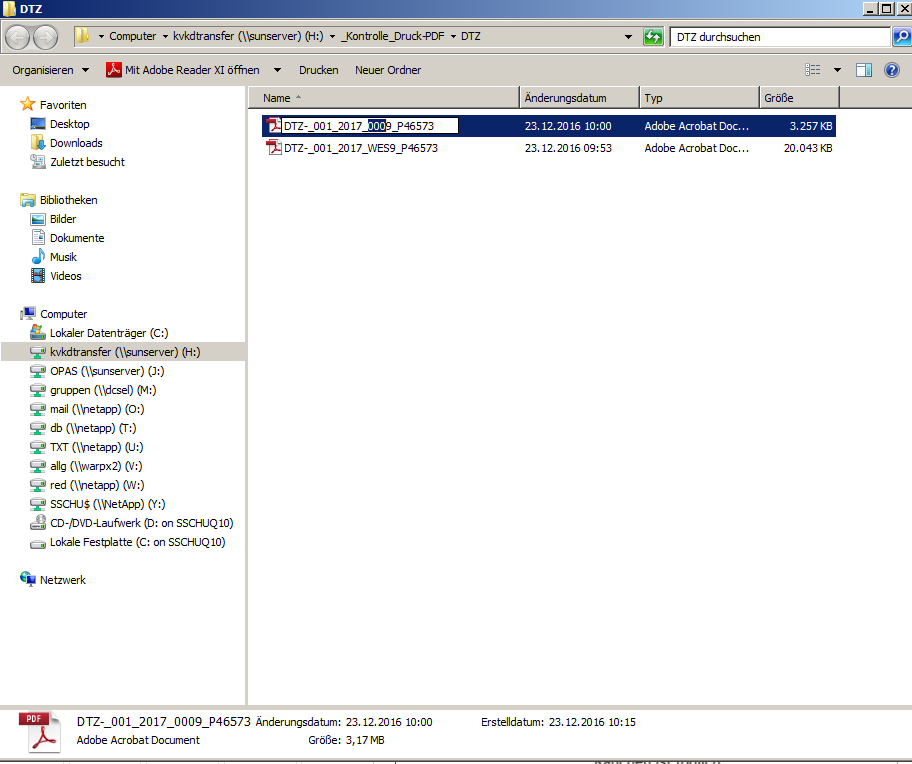Click the change view icon

[x=813, y=70]
